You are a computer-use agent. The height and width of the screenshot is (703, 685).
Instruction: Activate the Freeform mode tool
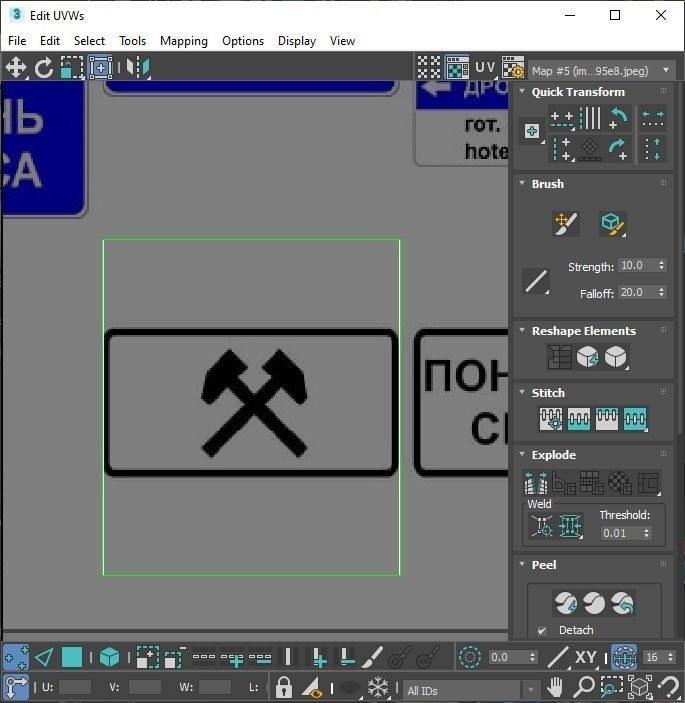click(x=100, y=68)
